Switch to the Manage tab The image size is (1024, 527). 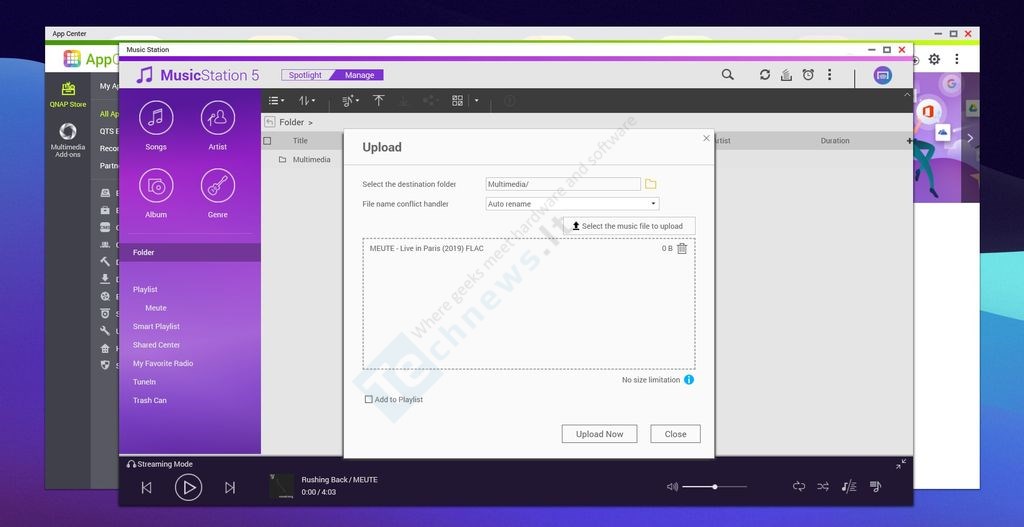[359, 75]
